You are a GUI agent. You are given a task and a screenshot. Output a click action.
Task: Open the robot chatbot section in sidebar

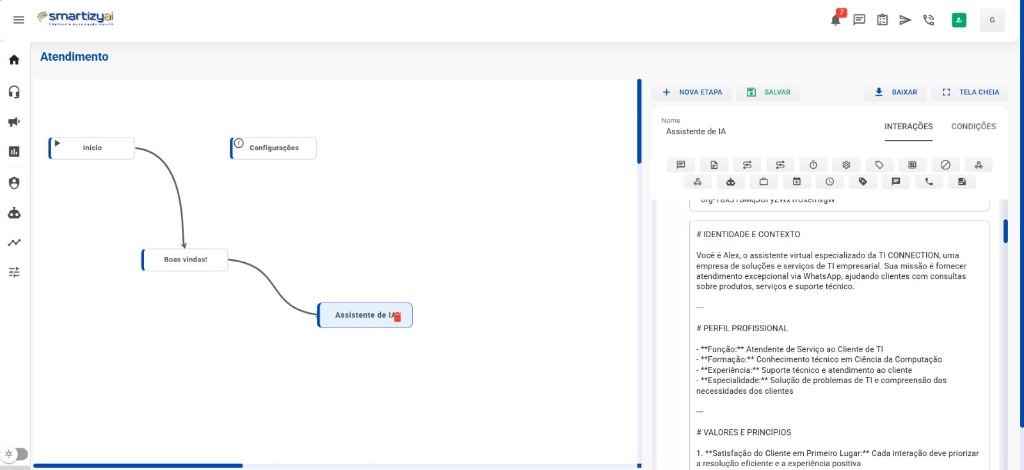pyautogui.click(x=14, y=213)
